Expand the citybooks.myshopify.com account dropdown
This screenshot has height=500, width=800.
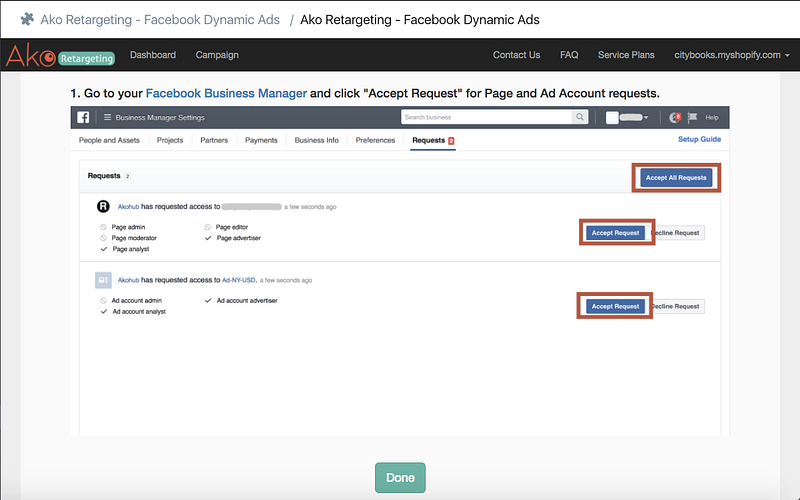732,55
